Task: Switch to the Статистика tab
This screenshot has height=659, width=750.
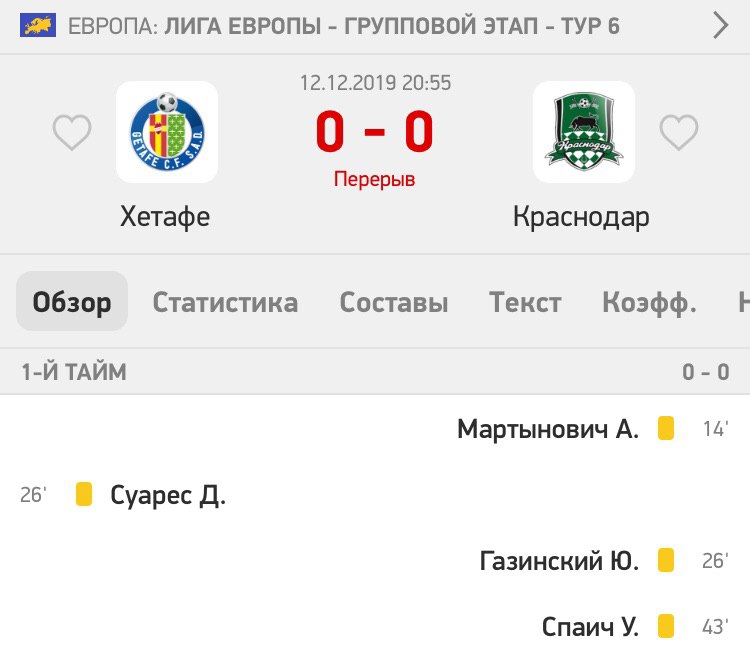Action: click(225, 302)
